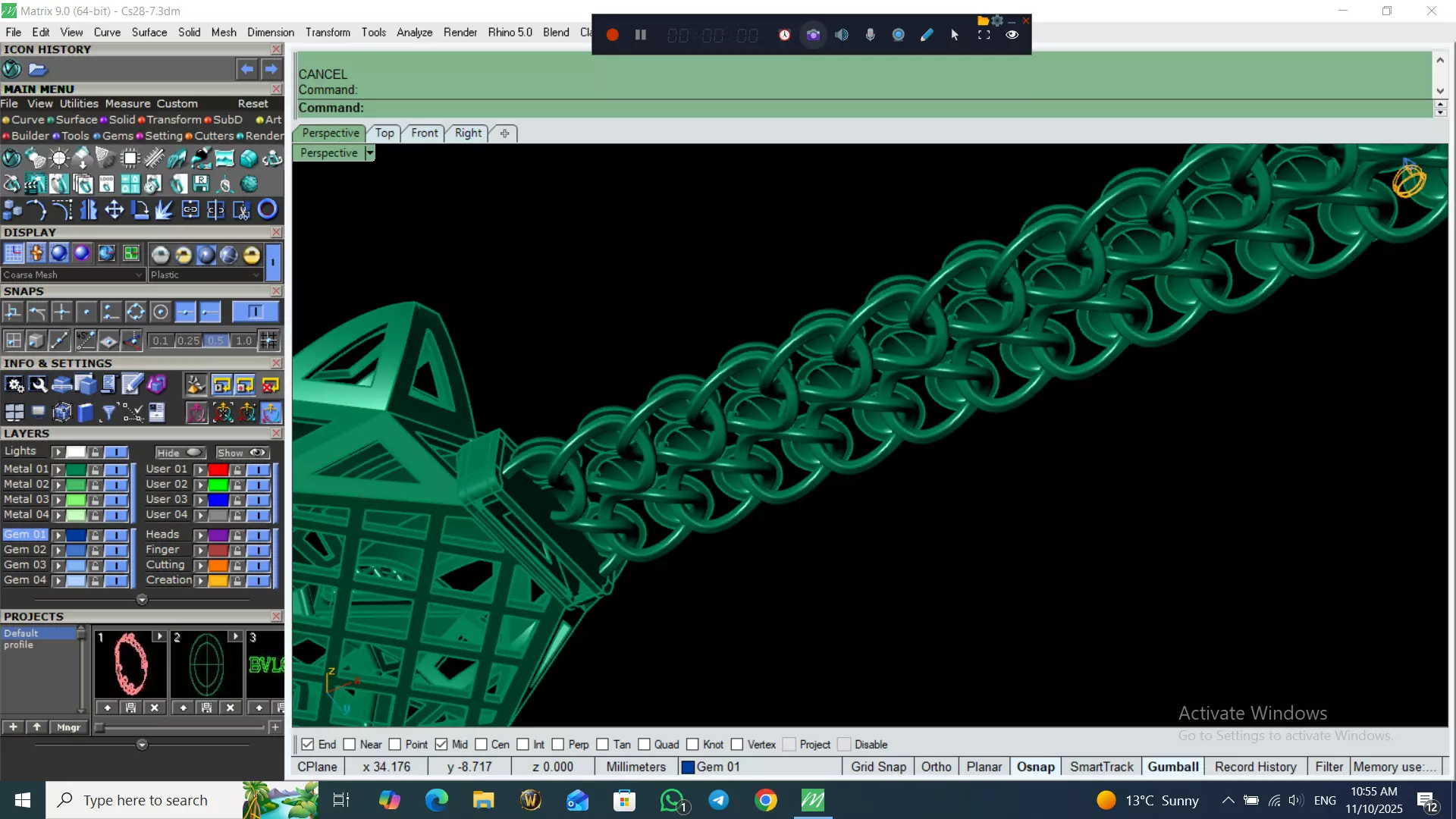The height and width of the screenshot is (819, 1456).
Task: Expand the Gem 01 layer arrow
Action: tap(58, 535)
